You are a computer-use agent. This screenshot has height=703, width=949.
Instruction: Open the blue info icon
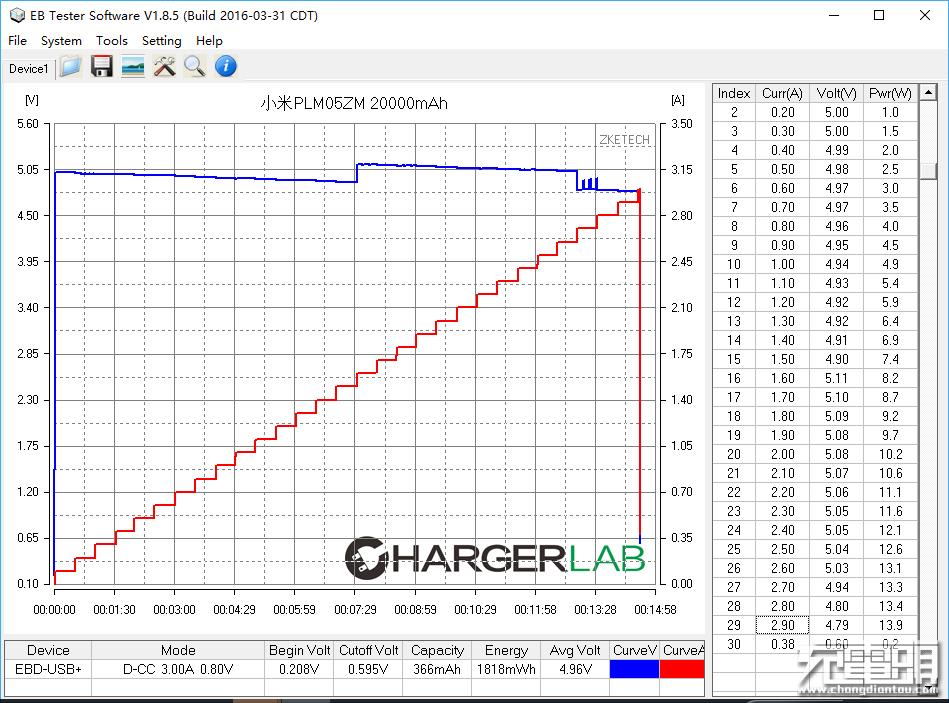click(226, 67)
